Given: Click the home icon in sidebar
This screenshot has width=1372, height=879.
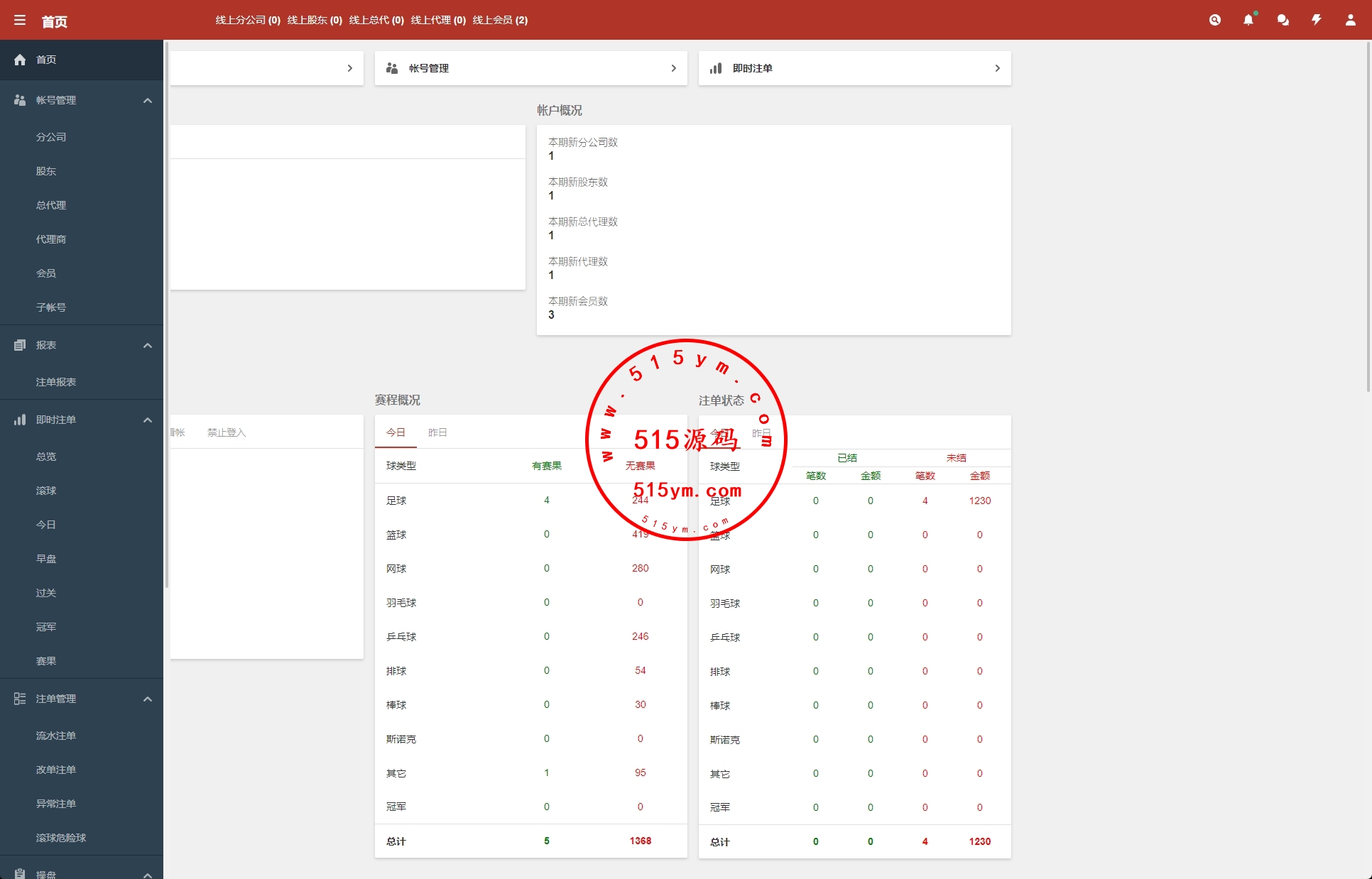Looking at the screenshot, I should (x=20, y=60).
